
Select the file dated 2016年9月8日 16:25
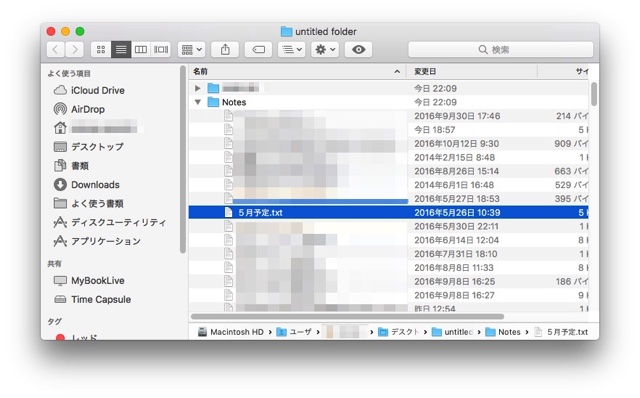pos(389,281)
